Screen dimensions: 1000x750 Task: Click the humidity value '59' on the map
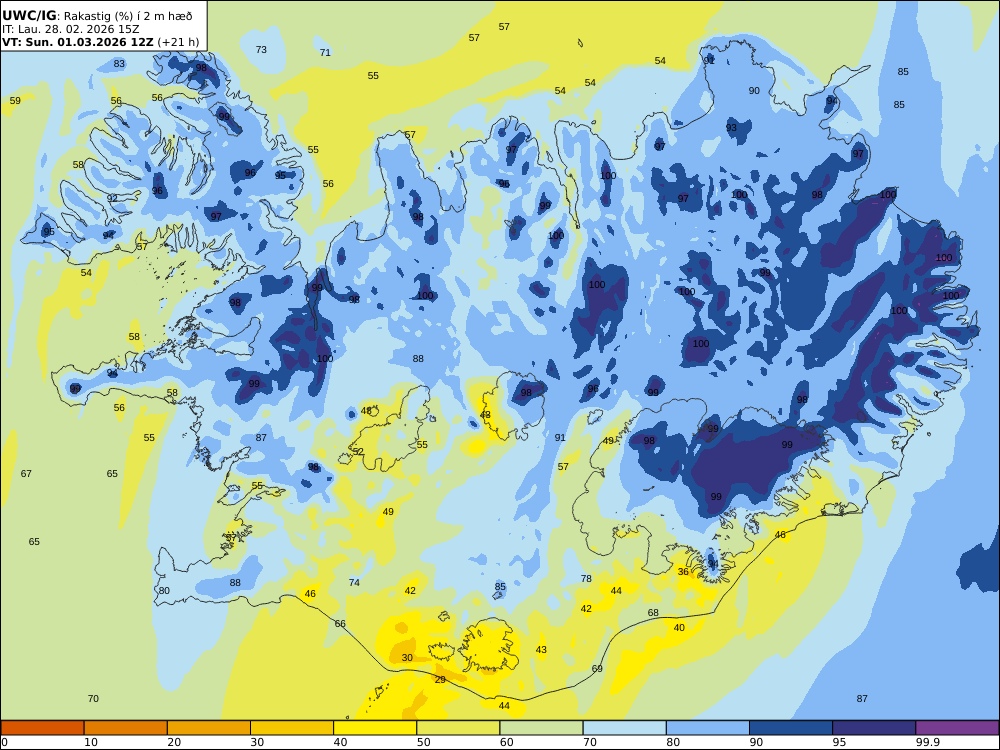(15, 101)
